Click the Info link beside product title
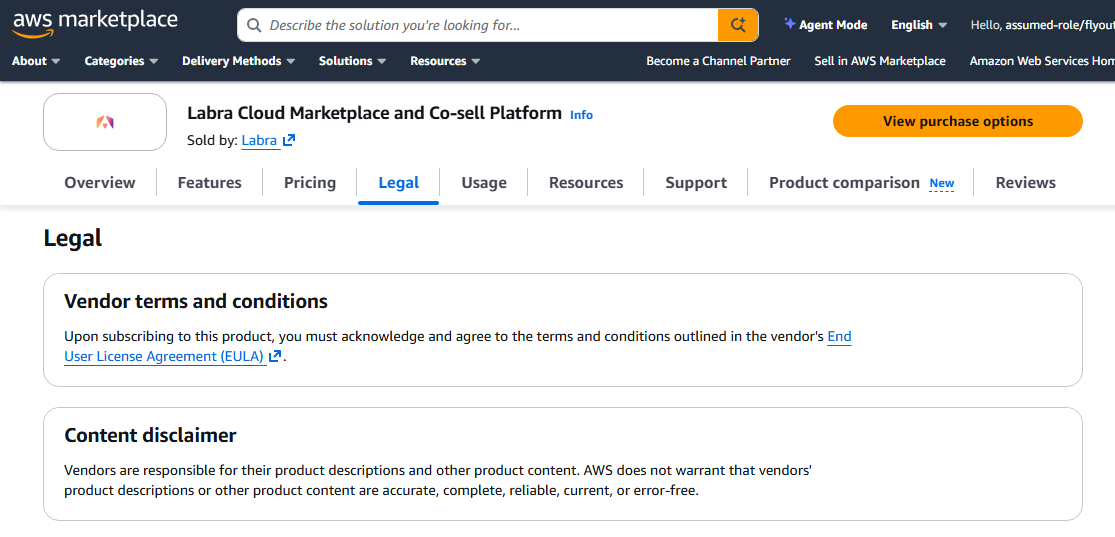Image resolution: width=1115 pixels, height=537 pixels. [x=581, y=115]
